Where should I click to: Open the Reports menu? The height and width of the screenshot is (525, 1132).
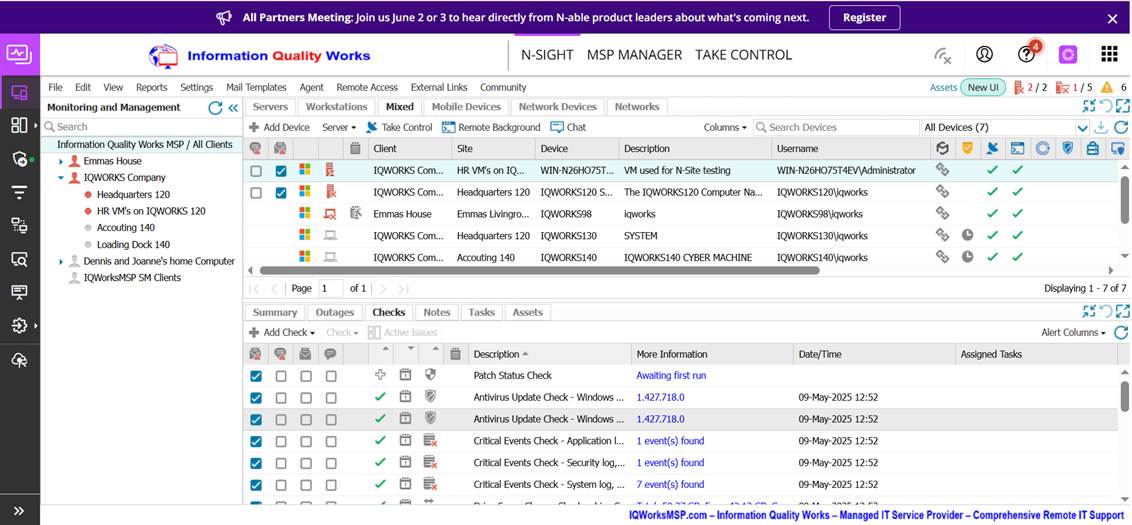[151, 88]
